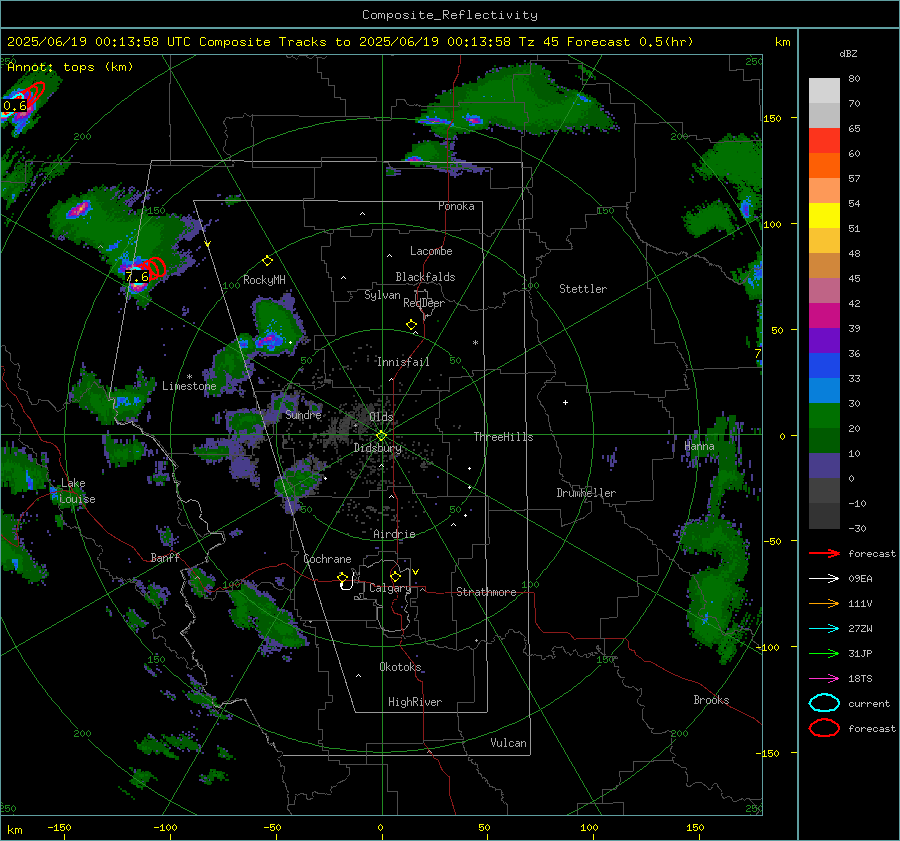The image size is (900, 841).
Task: Select the HighRiver town label
Action: 415,702
